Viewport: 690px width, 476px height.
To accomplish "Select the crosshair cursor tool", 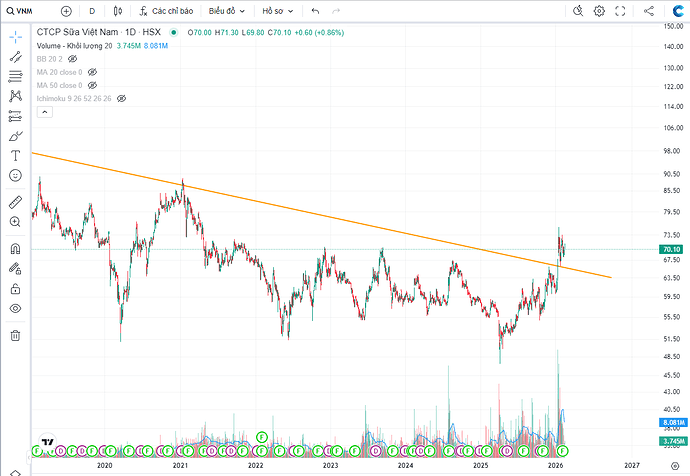I will [15, 37].
